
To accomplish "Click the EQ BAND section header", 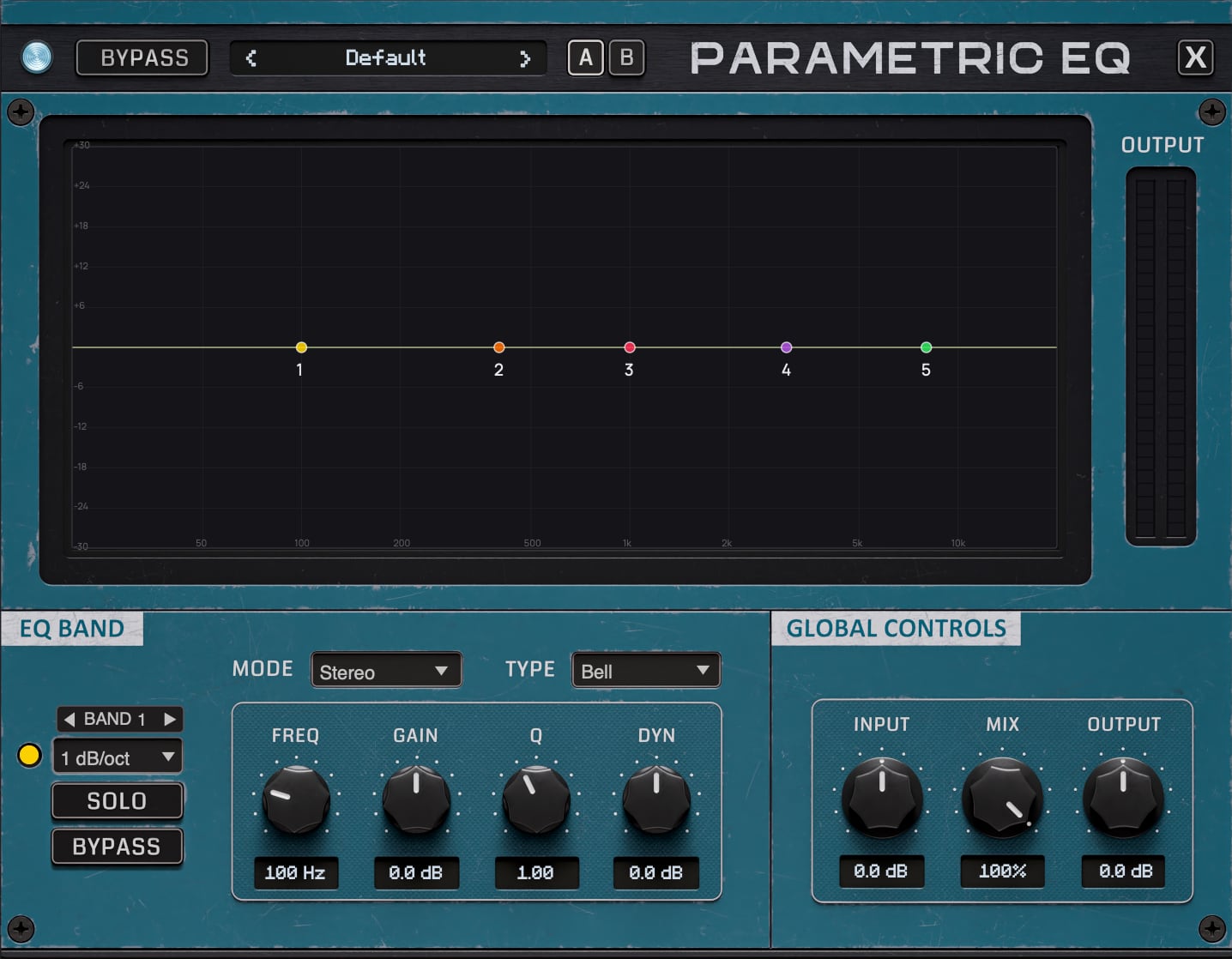I will [72, 629].
